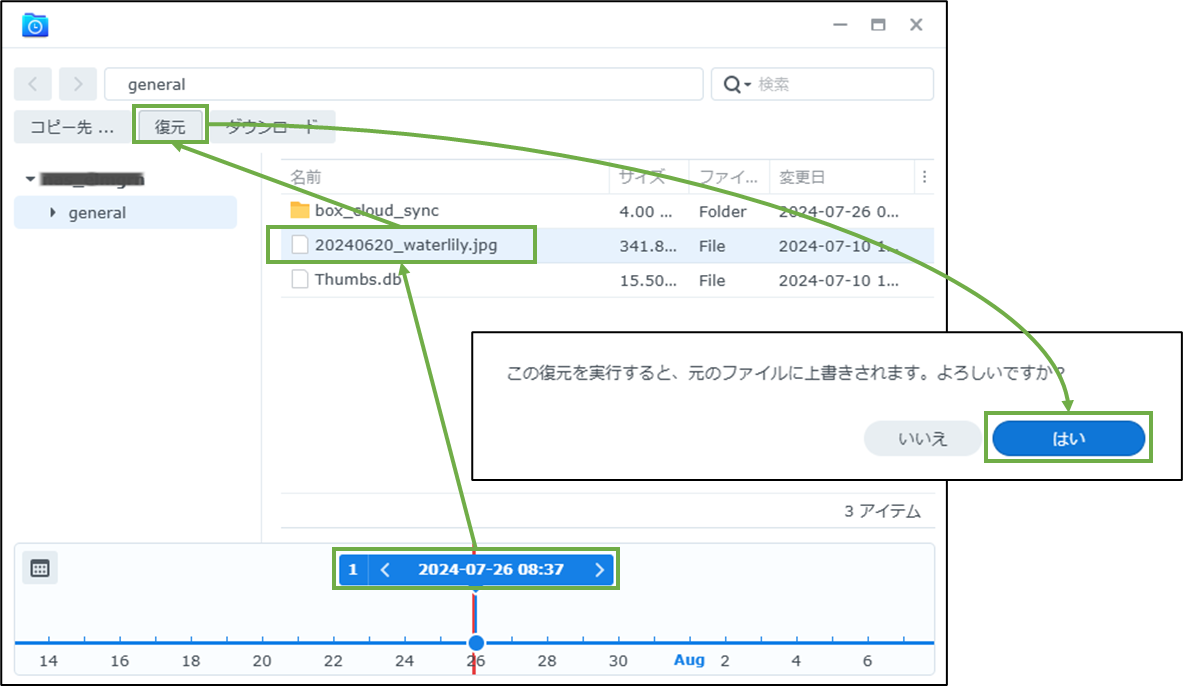Click the 復元 restore button

tap(170, 125)
